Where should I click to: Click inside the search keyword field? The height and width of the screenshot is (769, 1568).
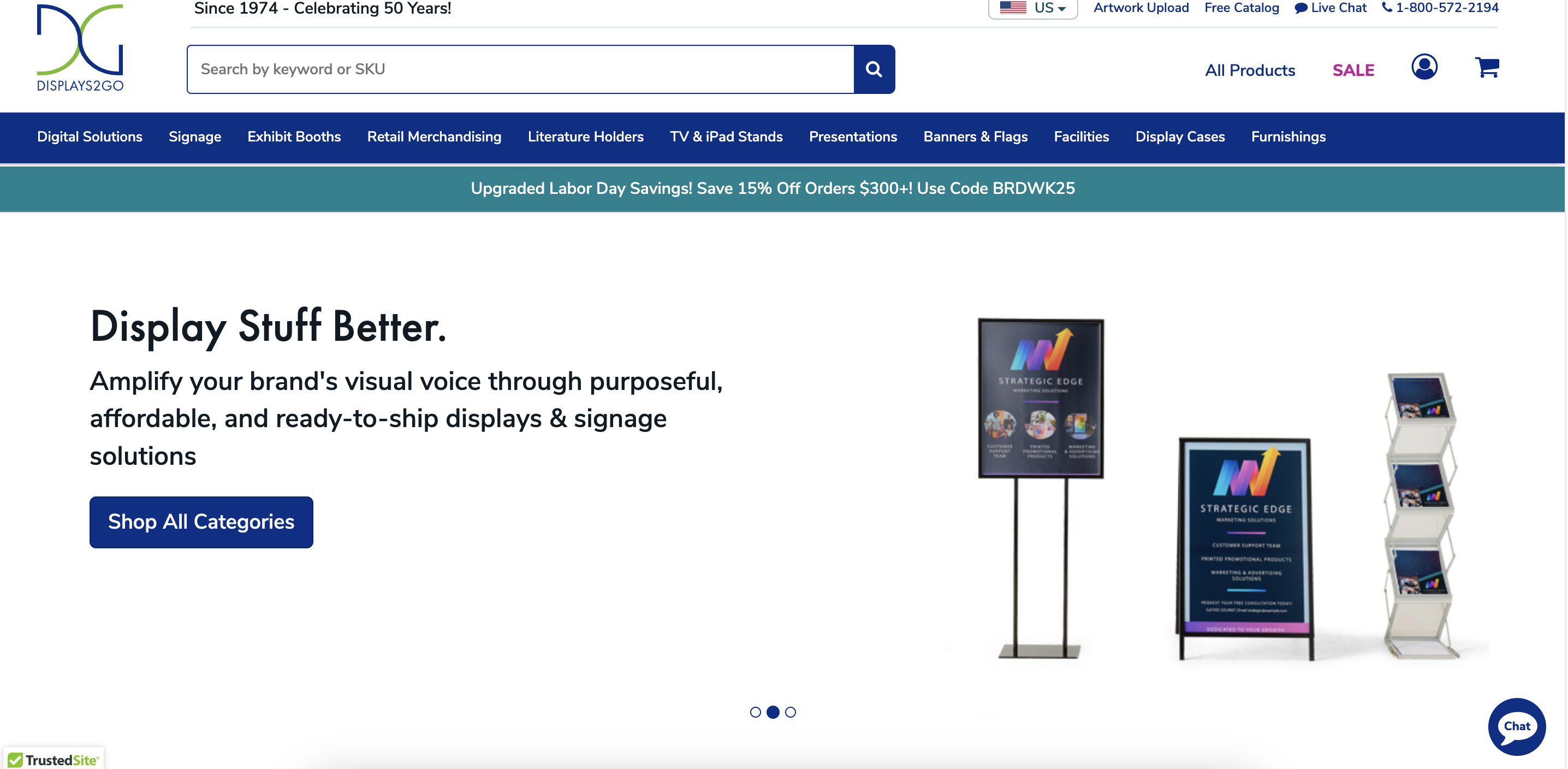pos(518,69)
